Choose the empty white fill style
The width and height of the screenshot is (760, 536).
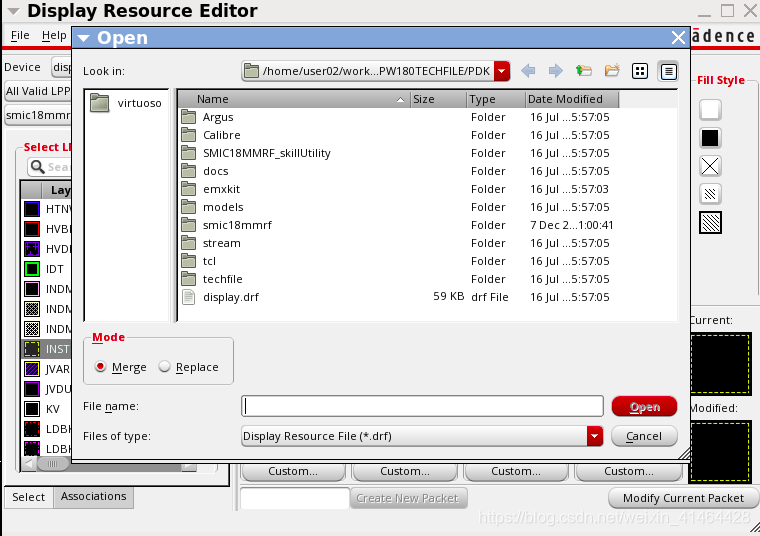(x=710, y=110)
